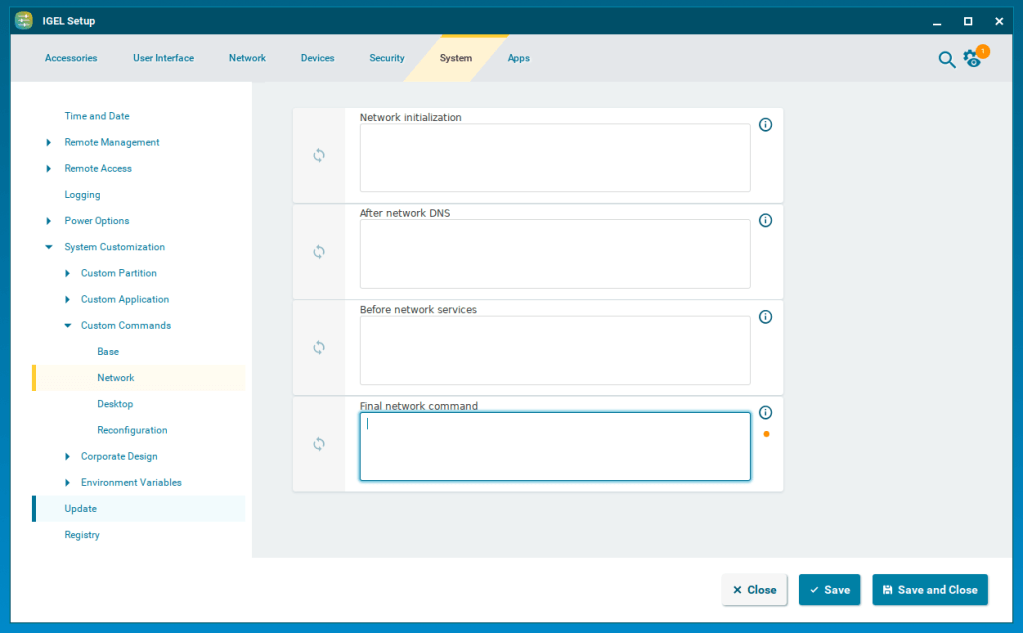Screen dimensions: 1023x633
Task: Expand the Corporate Design node
Action: (x=67, y=457)
